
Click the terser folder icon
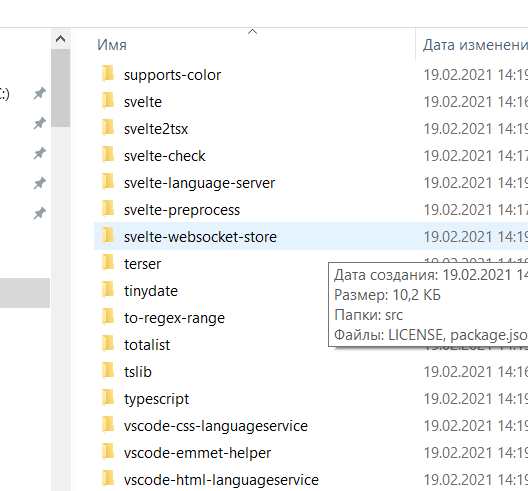click(x=108, y=263)
